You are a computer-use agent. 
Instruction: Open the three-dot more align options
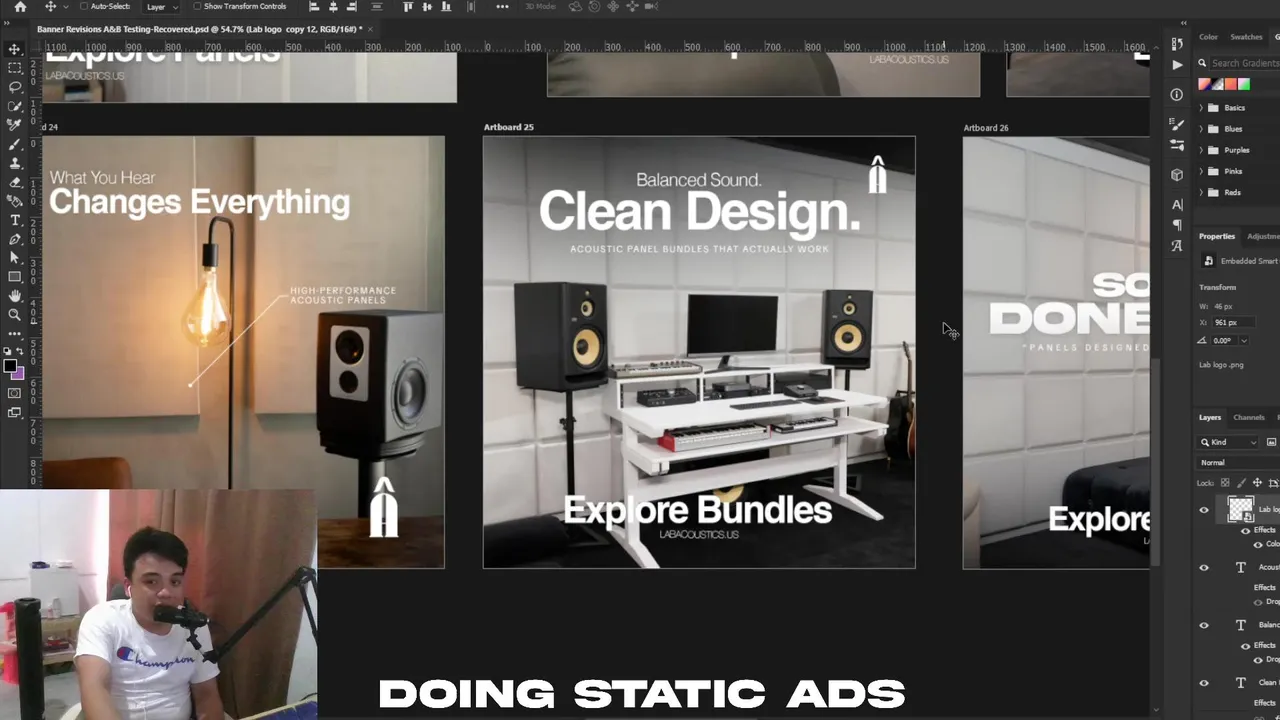click(x=502, y=7)
